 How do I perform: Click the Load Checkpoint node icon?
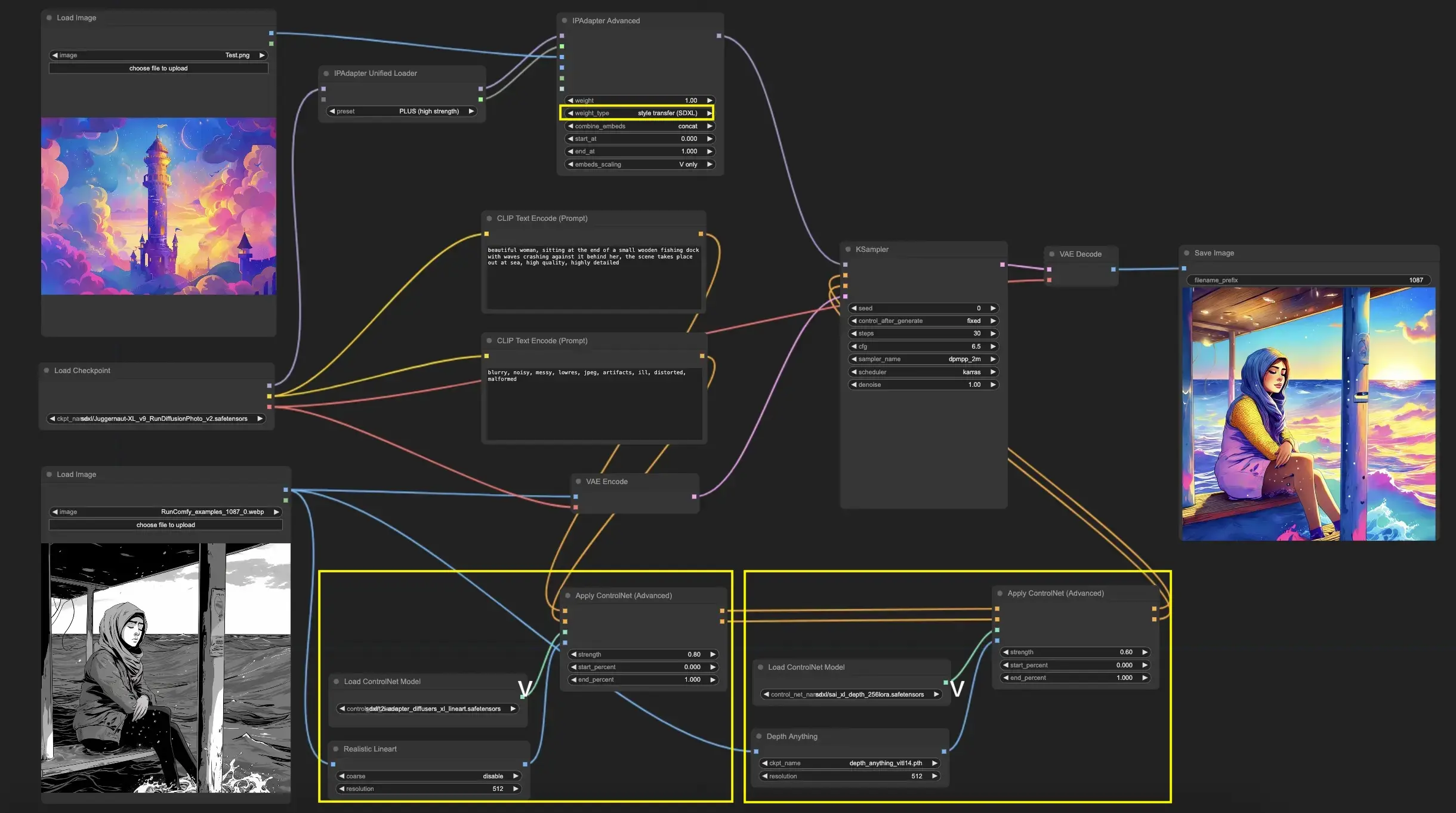click(47, 370)
